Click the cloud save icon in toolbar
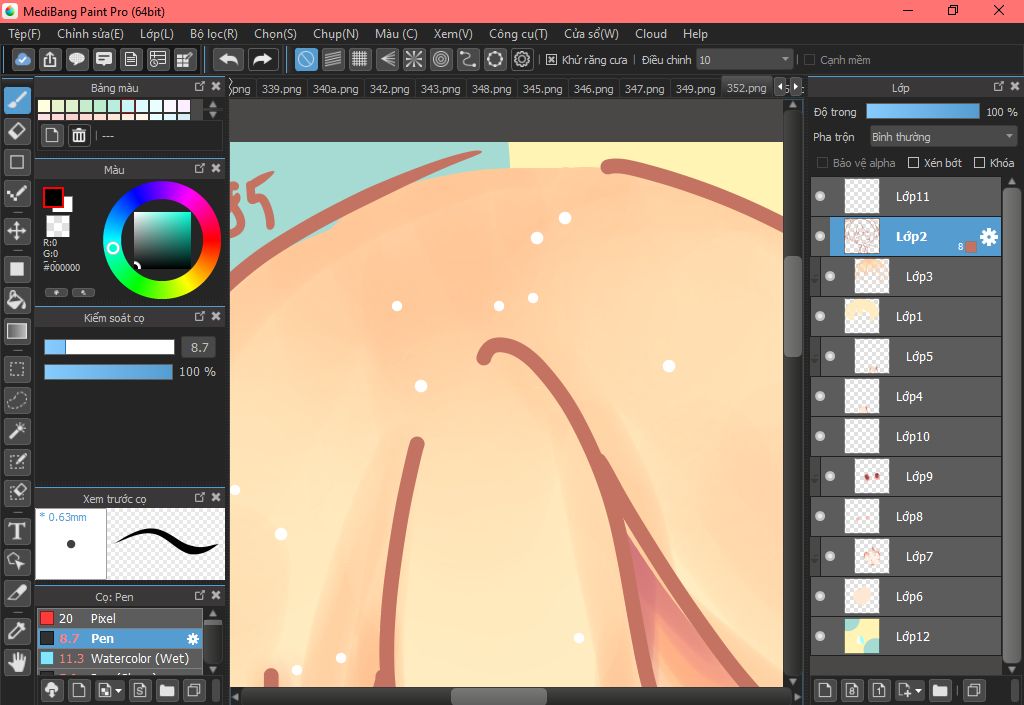Screen dimensions: 1024x705 [x=23, y=59]
